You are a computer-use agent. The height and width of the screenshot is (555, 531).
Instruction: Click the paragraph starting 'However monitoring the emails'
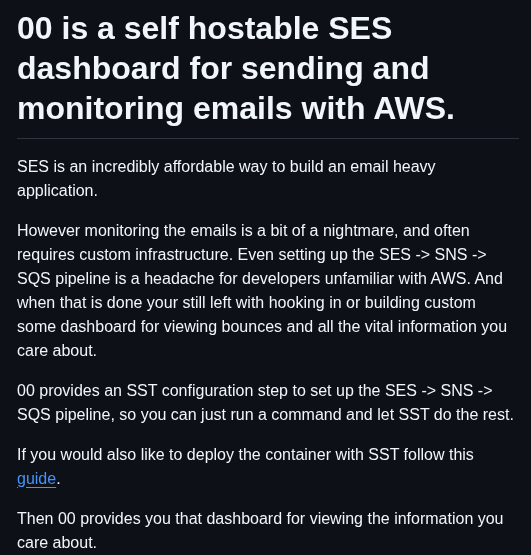point(262,291)
